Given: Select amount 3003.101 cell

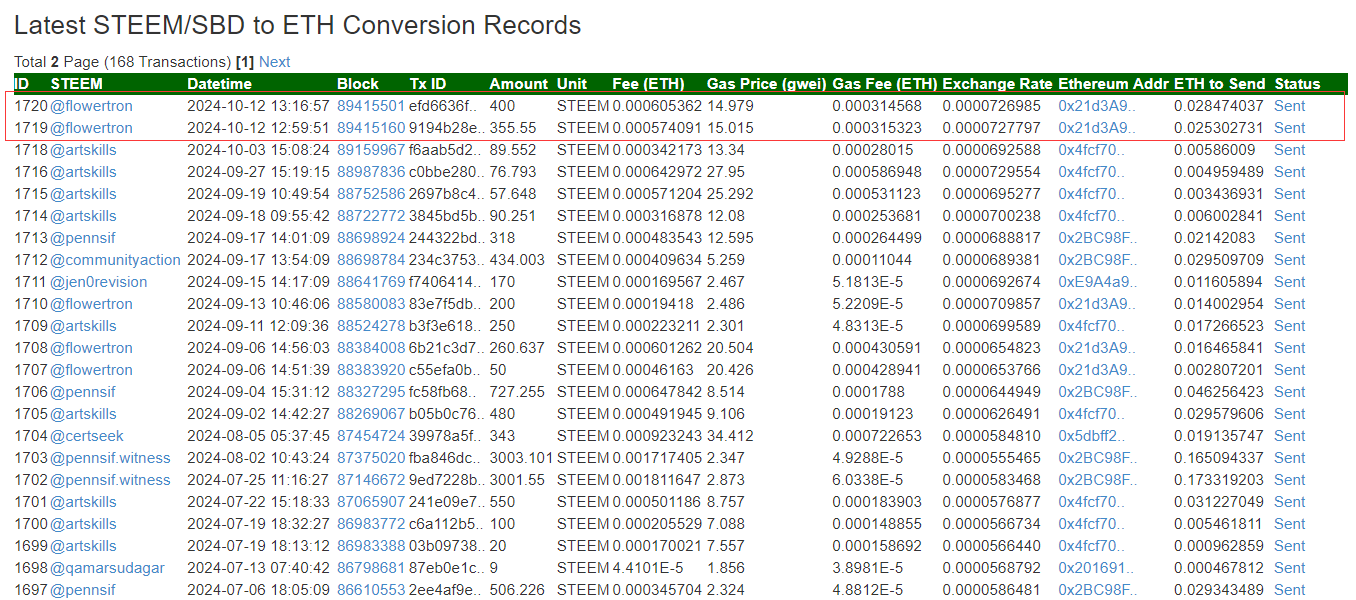Looking at the screenshot, I should coord(521,458).
